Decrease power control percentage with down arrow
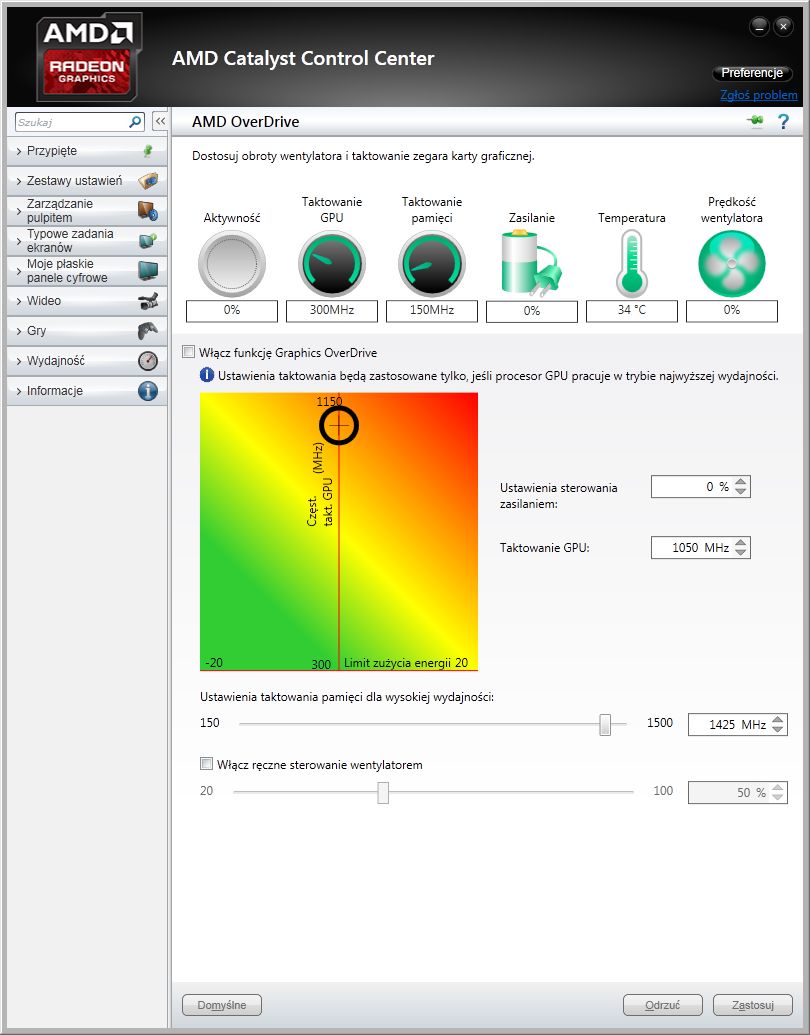Image resolution: width=810 pixels, height=1035 pixels. point(741,491)
